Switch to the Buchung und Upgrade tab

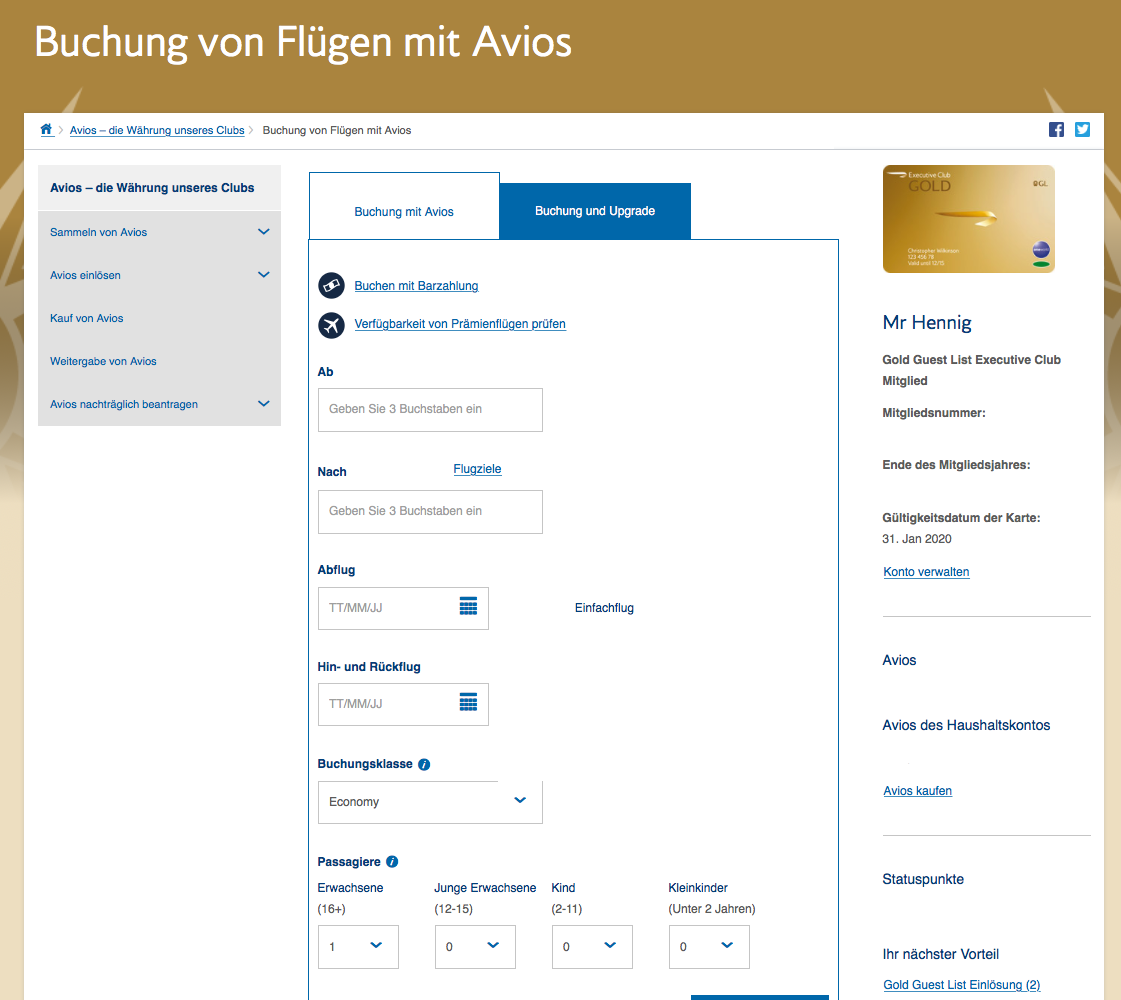(x=595, y=212)
